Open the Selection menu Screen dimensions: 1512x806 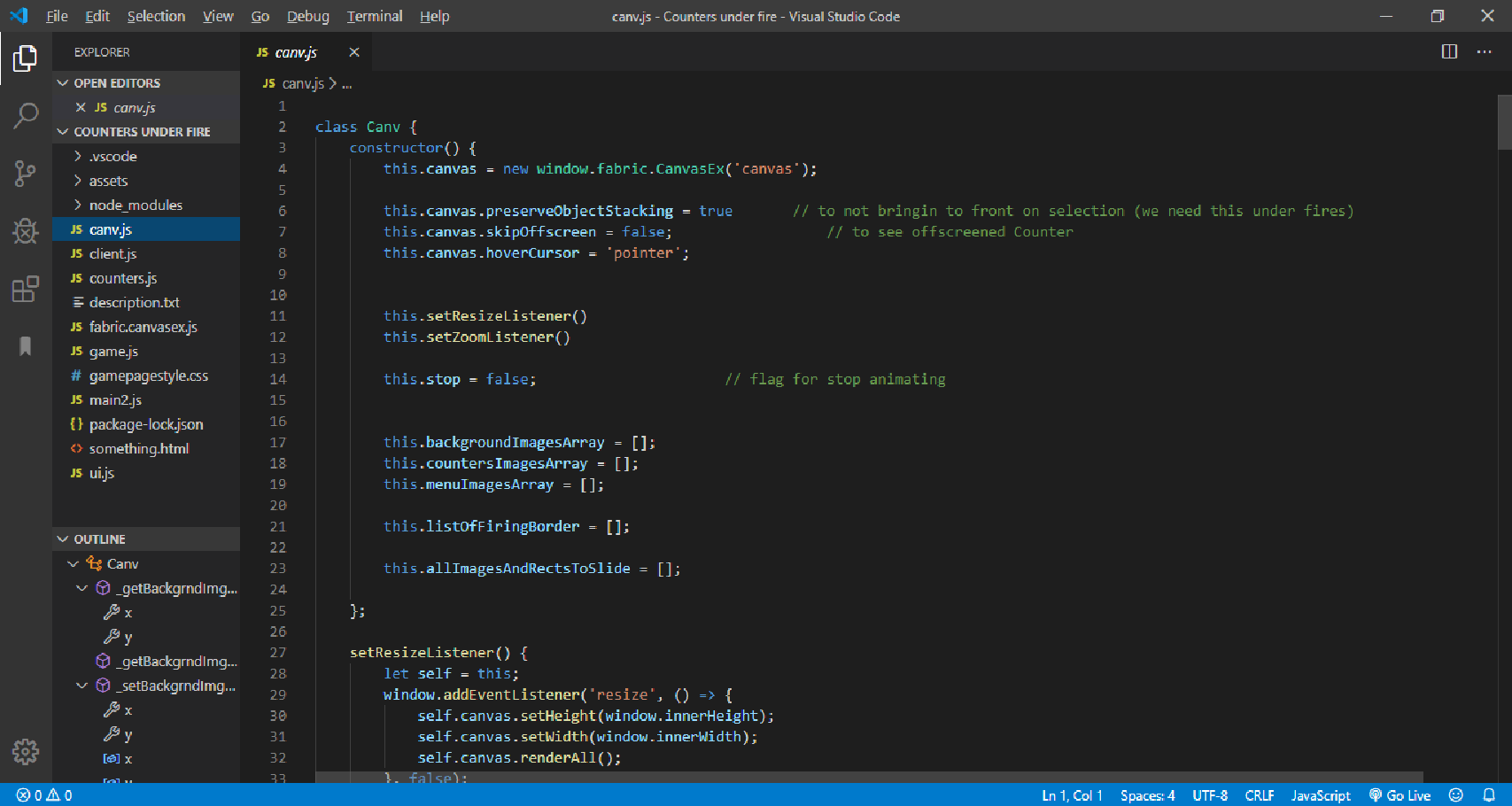pyautogui.click(x=156, y=16)
